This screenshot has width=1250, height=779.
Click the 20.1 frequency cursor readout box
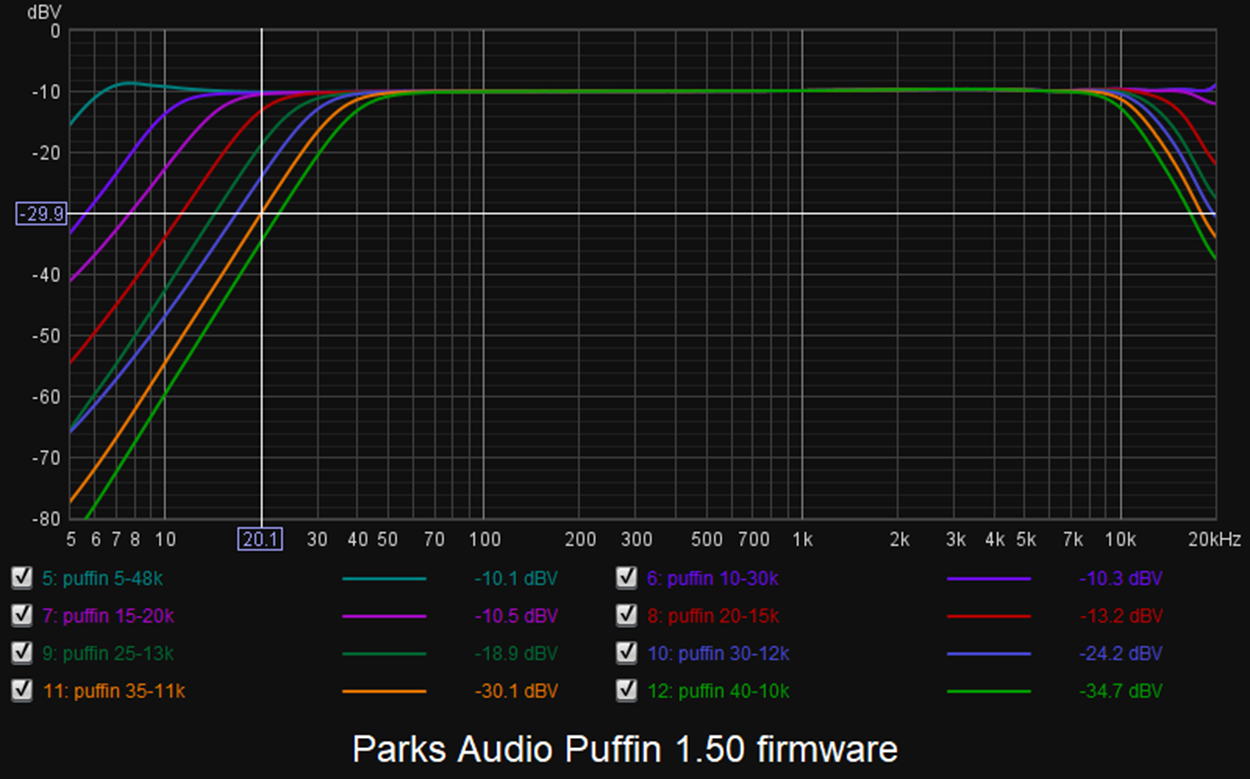point(260,540)
